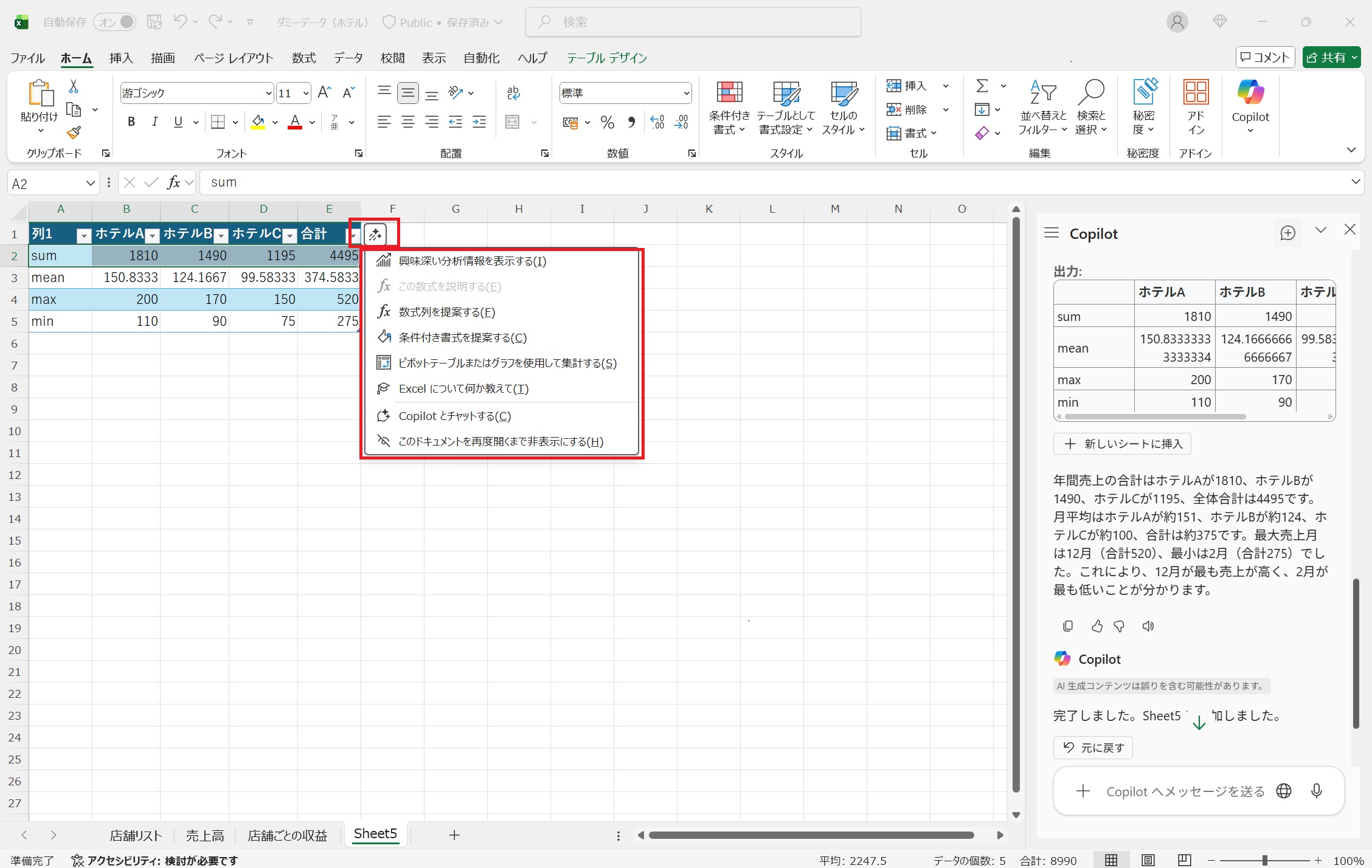1372x868 pixels.
Task: Click the zoom slider in the status bar
Action: (1264, 860)
